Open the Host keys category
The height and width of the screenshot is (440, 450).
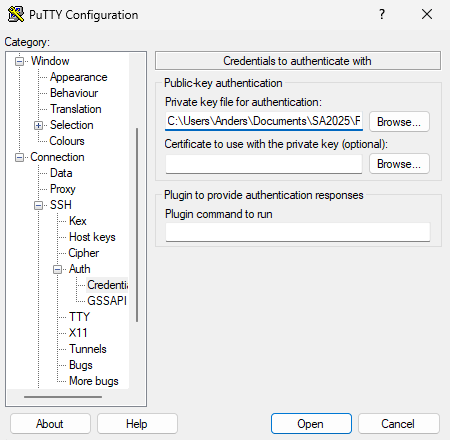coord(92,237)
